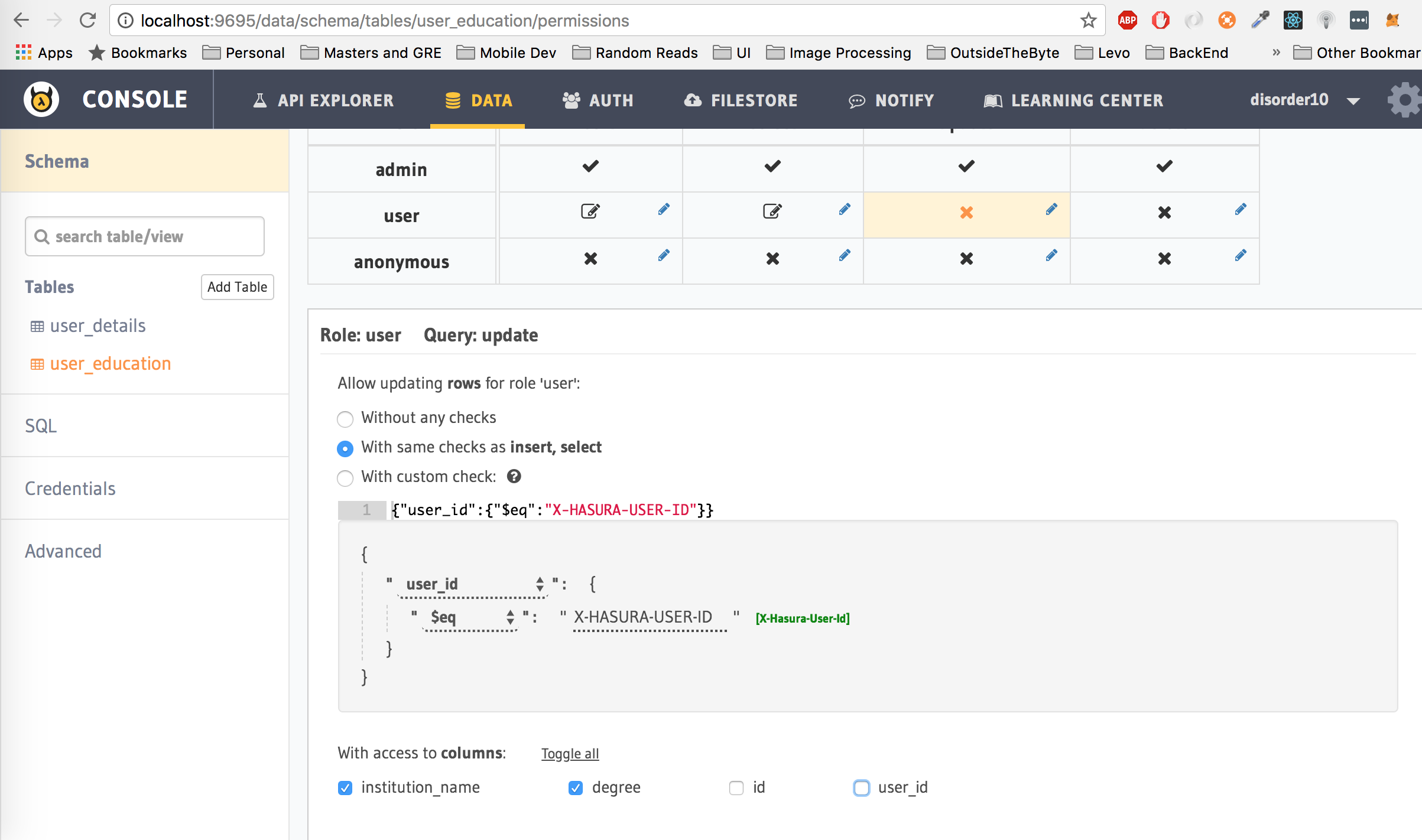Click the React DevTools extension icon

(x=1293, y=21)
